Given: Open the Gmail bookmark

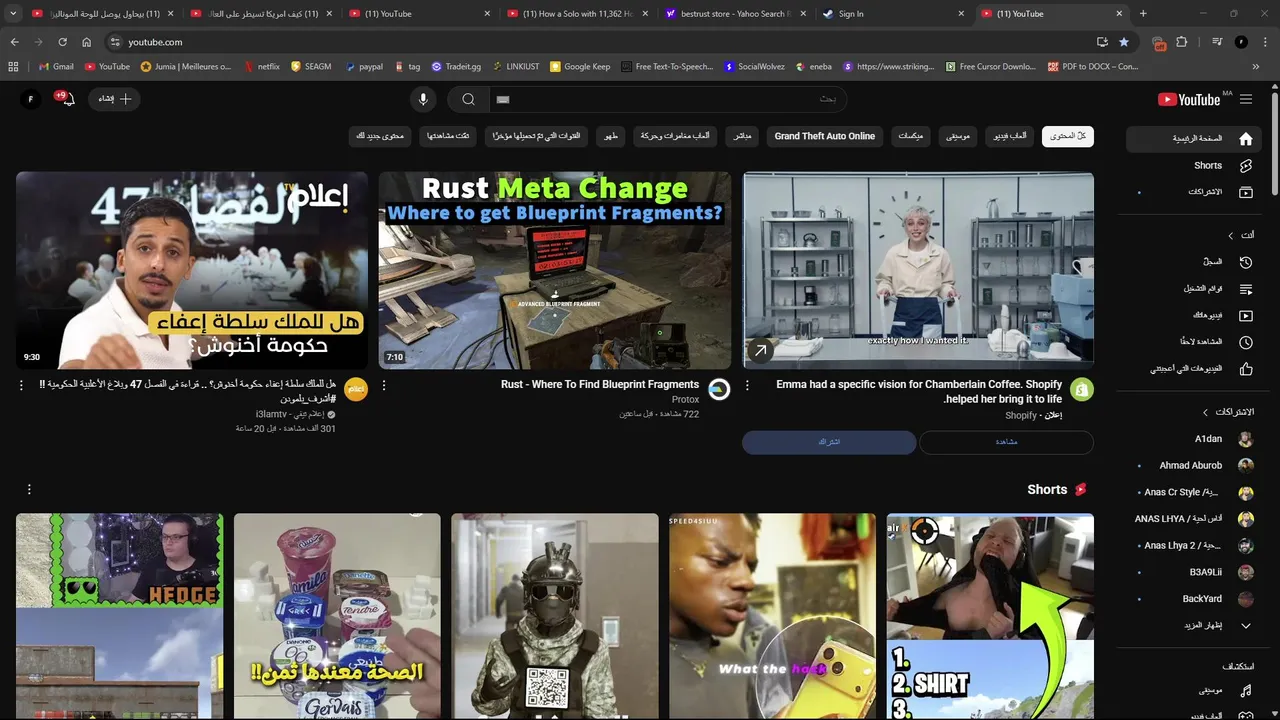Looking at the screenshot, I should [56, 66].
